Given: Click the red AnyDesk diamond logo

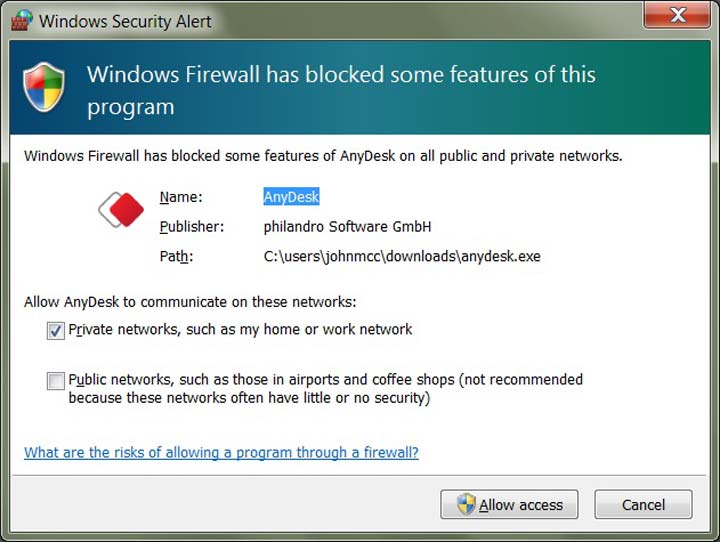Looking at the screenshot, I should pos(122,209).
